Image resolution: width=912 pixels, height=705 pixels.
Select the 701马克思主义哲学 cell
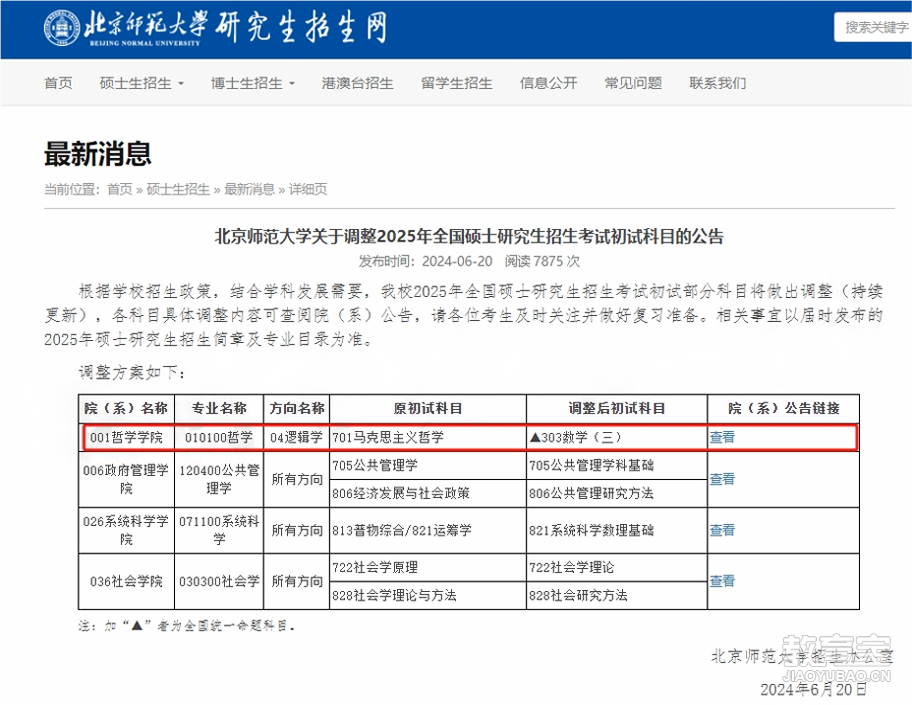click(x=428, y=437)
